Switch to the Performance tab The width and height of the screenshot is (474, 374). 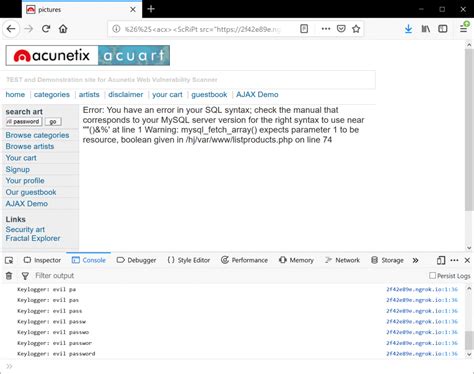244,260
